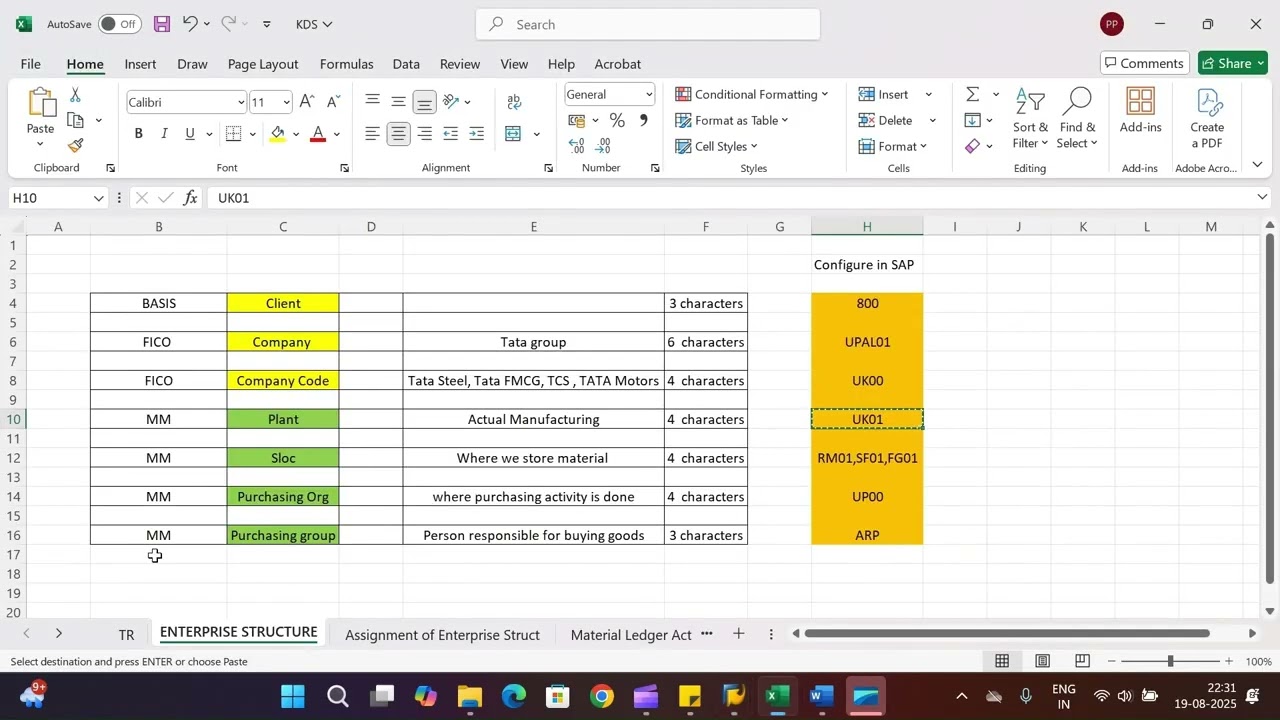Click Decrease Font Size icon

pyautogui.click(x=333, y=102)
